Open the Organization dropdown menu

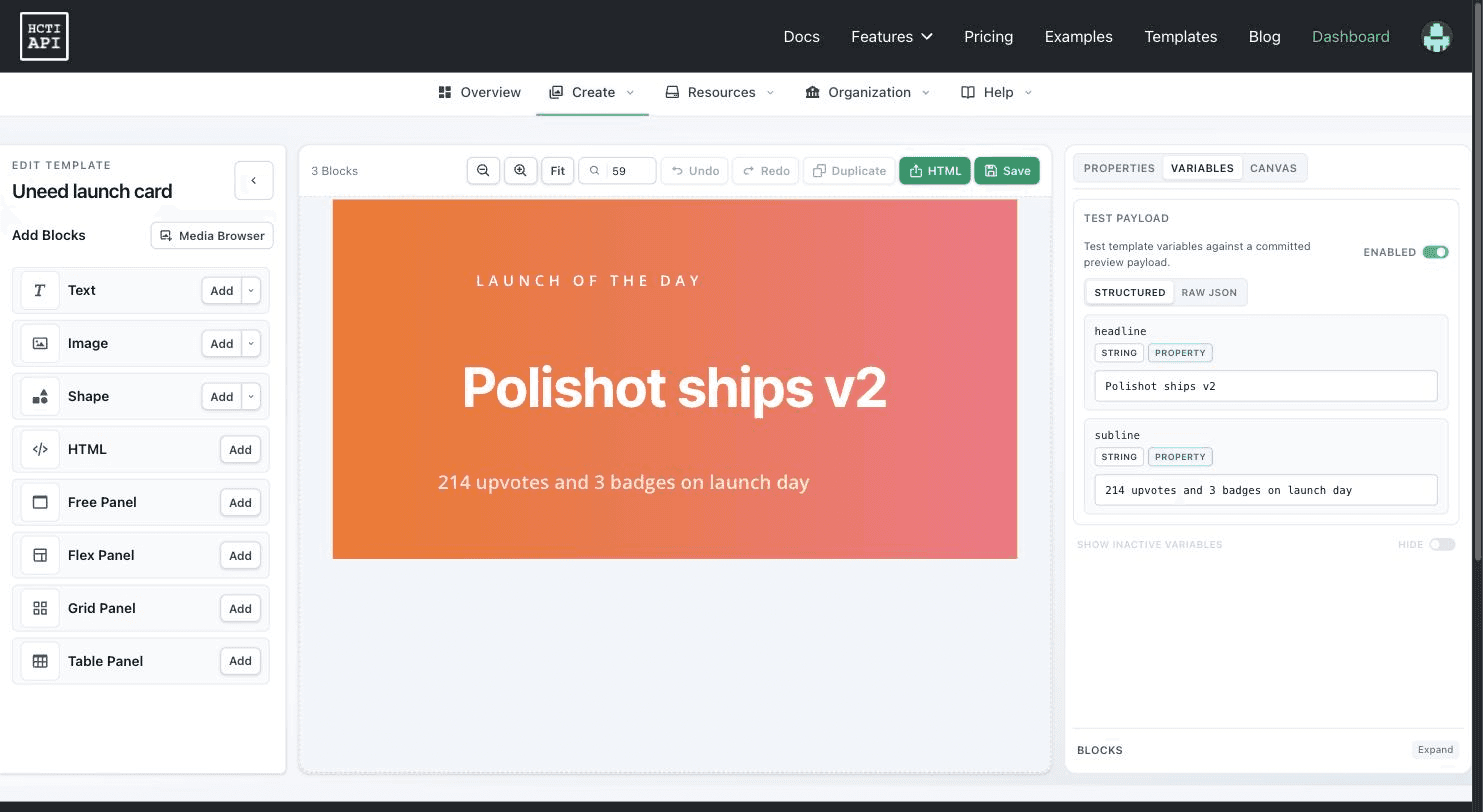[868, 92]
